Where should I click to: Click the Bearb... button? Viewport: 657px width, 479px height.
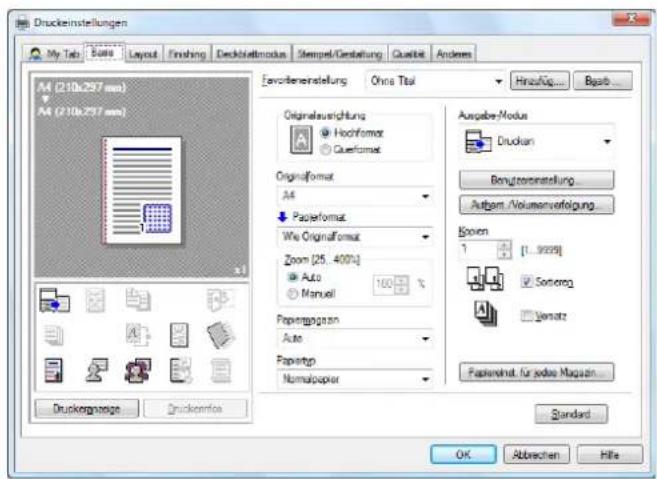click(x=603, y=81)
